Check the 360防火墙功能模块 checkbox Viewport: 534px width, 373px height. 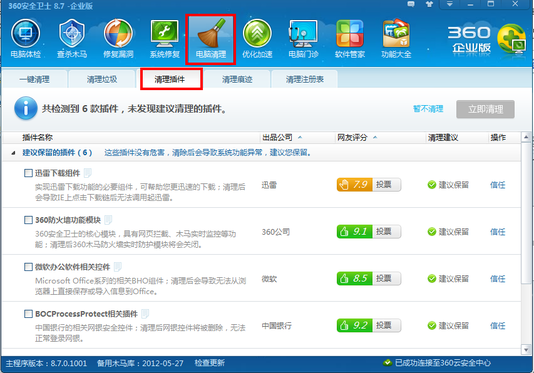pyautogui.click(x=28, y=220)
